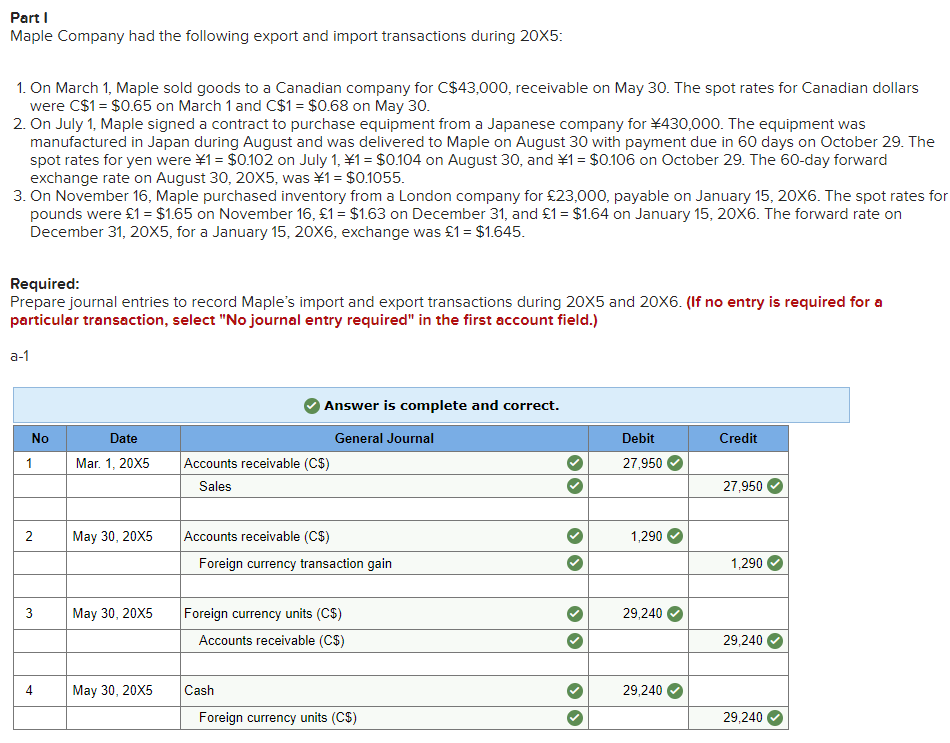This screenshot has height=743, width=950.
Task: Click the checkmark beside the 1,290 credit amount
Action: coord(772,563)
